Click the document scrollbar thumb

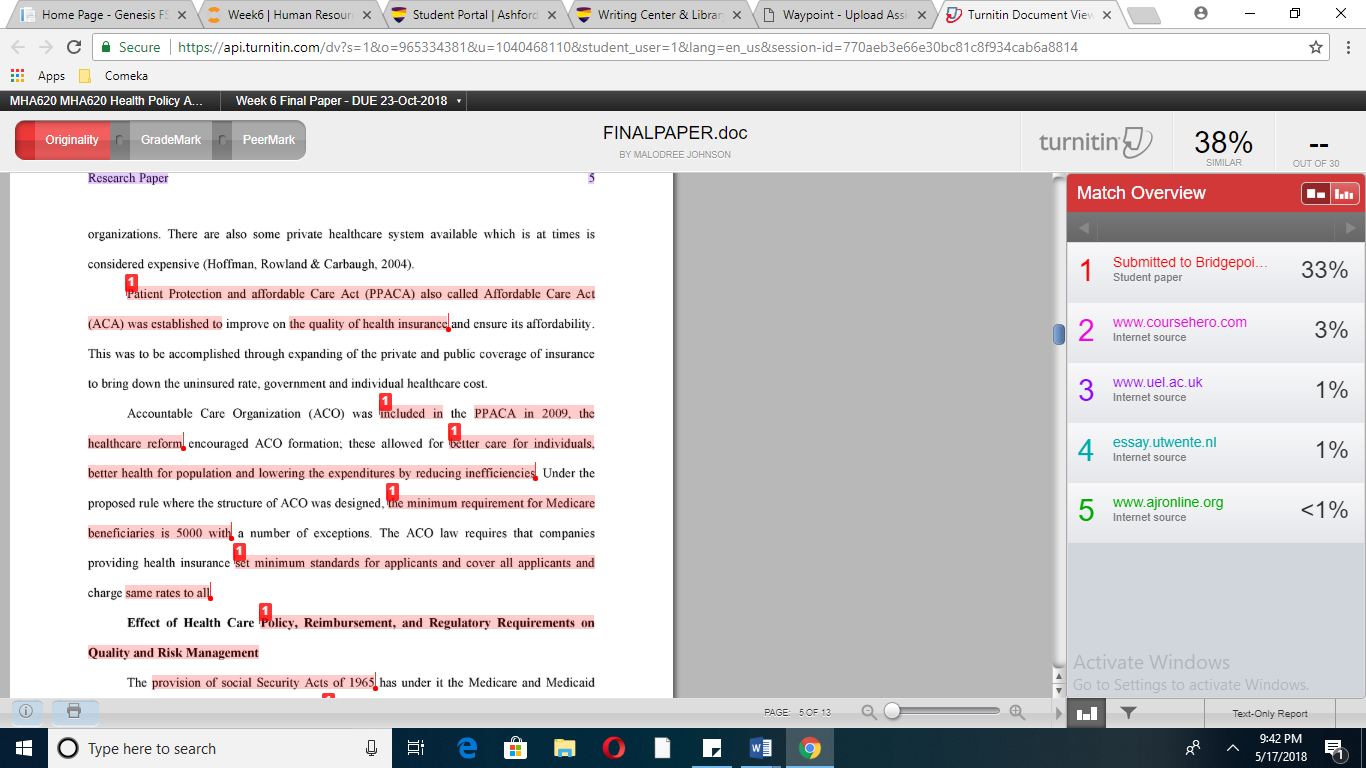pos(1059,334)
